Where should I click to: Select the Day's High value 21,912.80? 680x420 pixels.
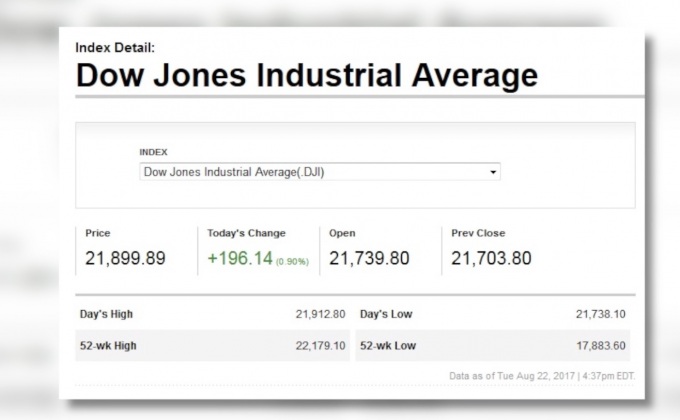[320, 314]
